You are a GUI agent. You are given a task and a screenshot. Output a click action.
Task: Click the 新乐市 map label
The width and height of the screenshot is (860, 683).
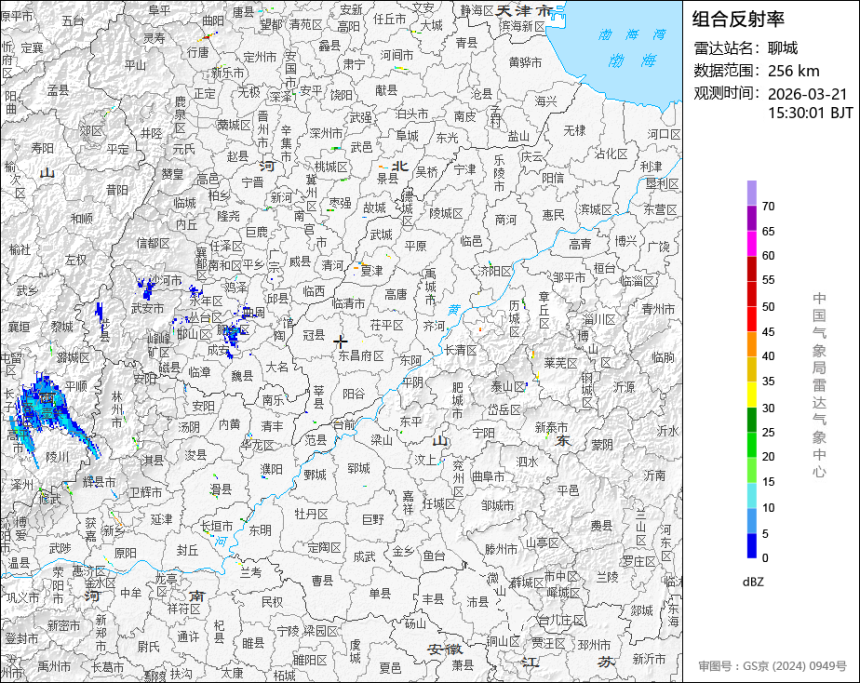(x=228, y=72)
